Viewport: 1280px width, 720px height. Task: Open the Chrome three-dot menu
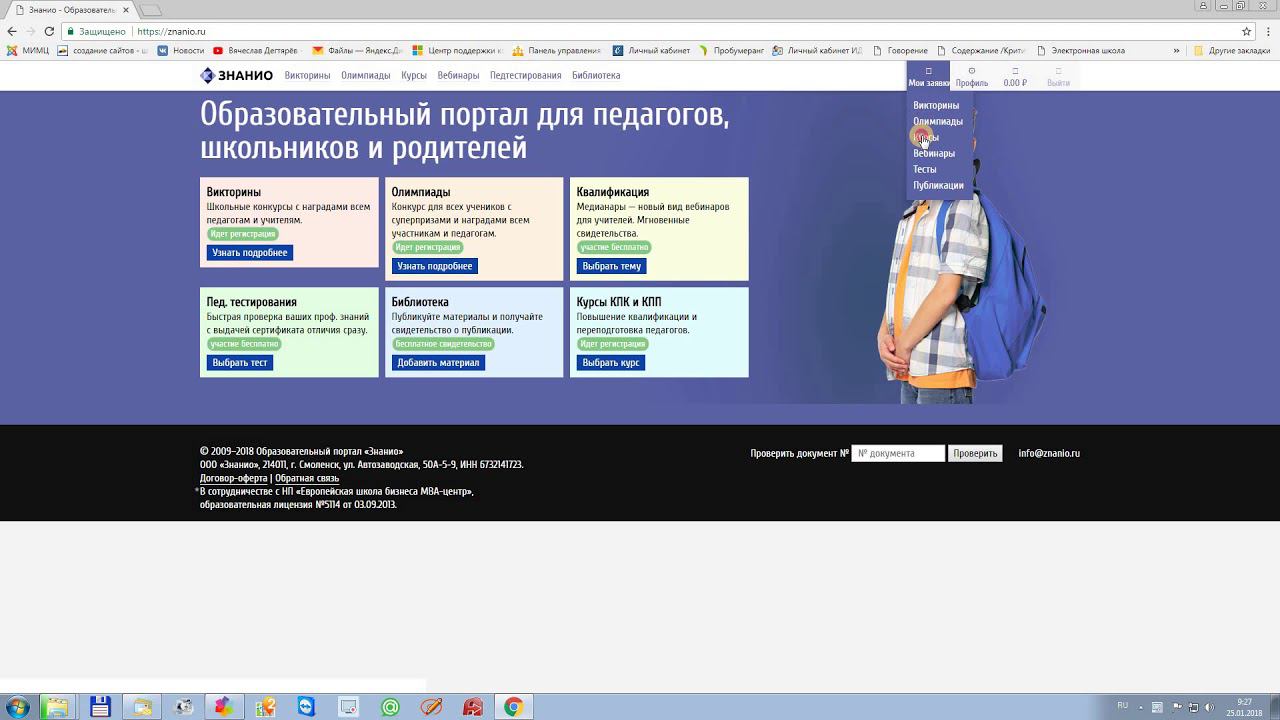[x=1268, y=31]
